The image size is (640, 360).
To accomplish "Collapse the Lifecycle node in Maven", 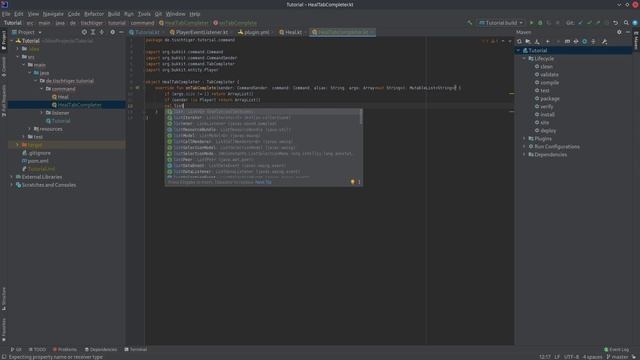I will pyautogui.click(x=524, y=59).
